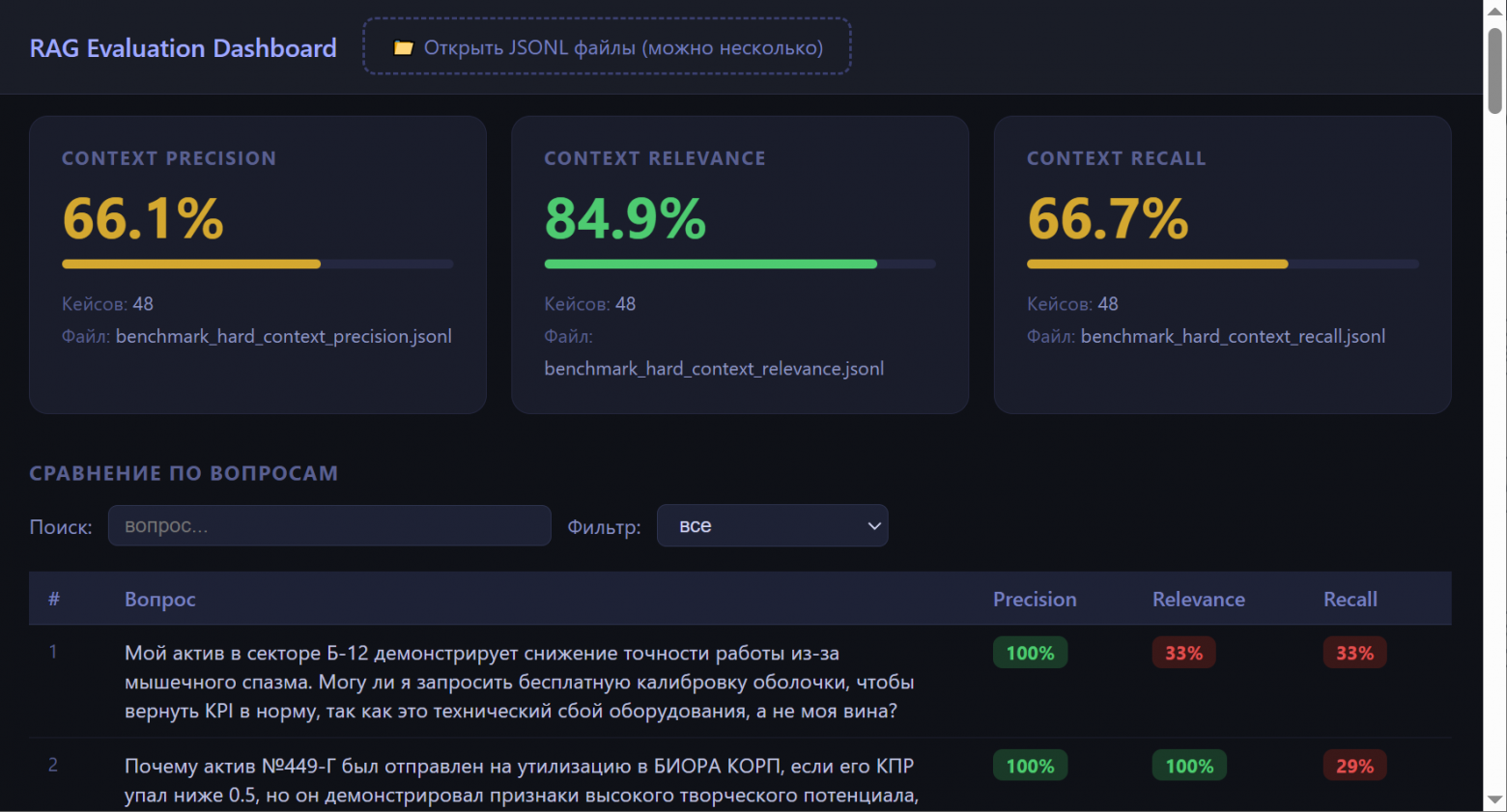Click the 100% Precision badge in row 1
Screen dimensions: 1507x812
[1030, 653]
